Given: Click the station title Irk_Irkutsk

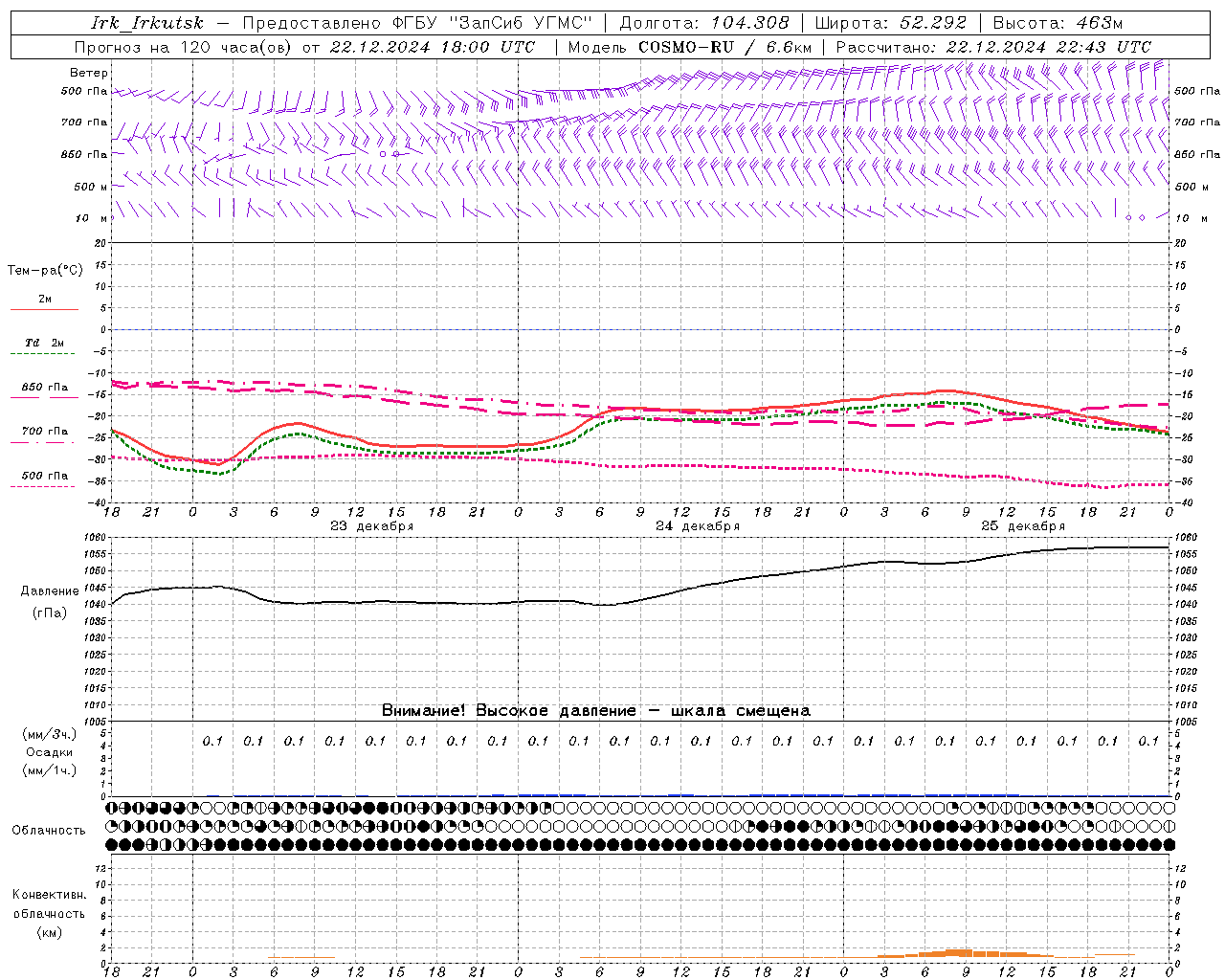Looking at the screenshot, I should coord(146,23).
